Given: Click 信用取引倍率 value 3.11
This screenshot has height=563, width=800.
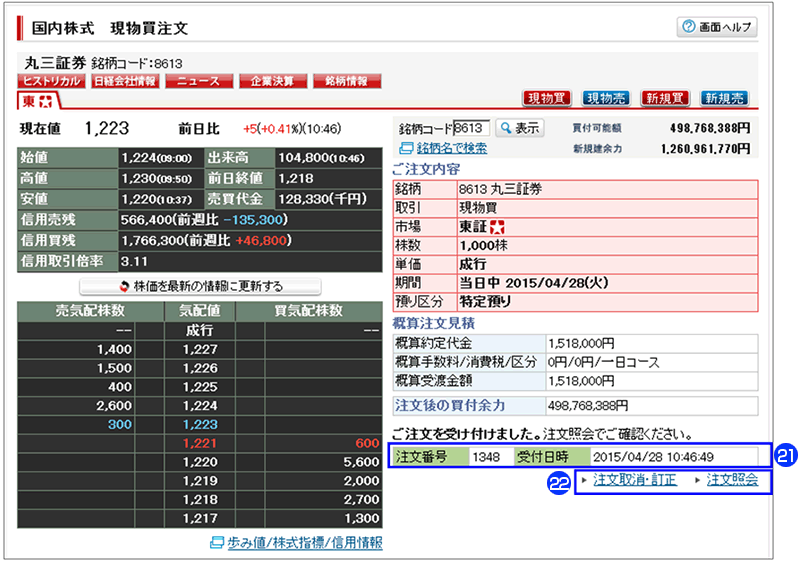Looking at the screenshot, I should click(x=134, y=261).
